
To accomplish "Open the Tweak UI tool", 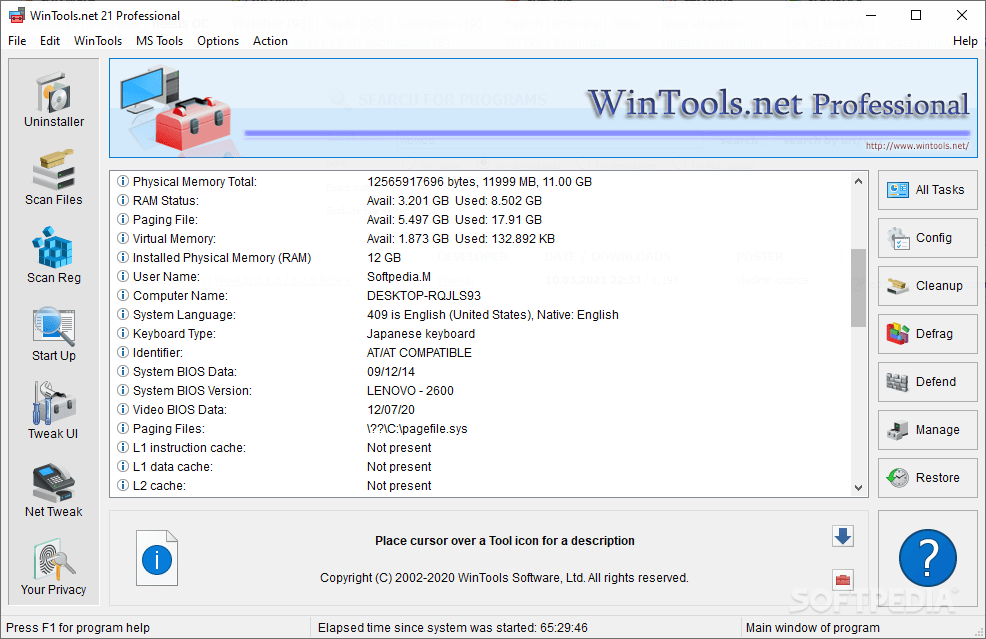I will [x=53, y=412].
